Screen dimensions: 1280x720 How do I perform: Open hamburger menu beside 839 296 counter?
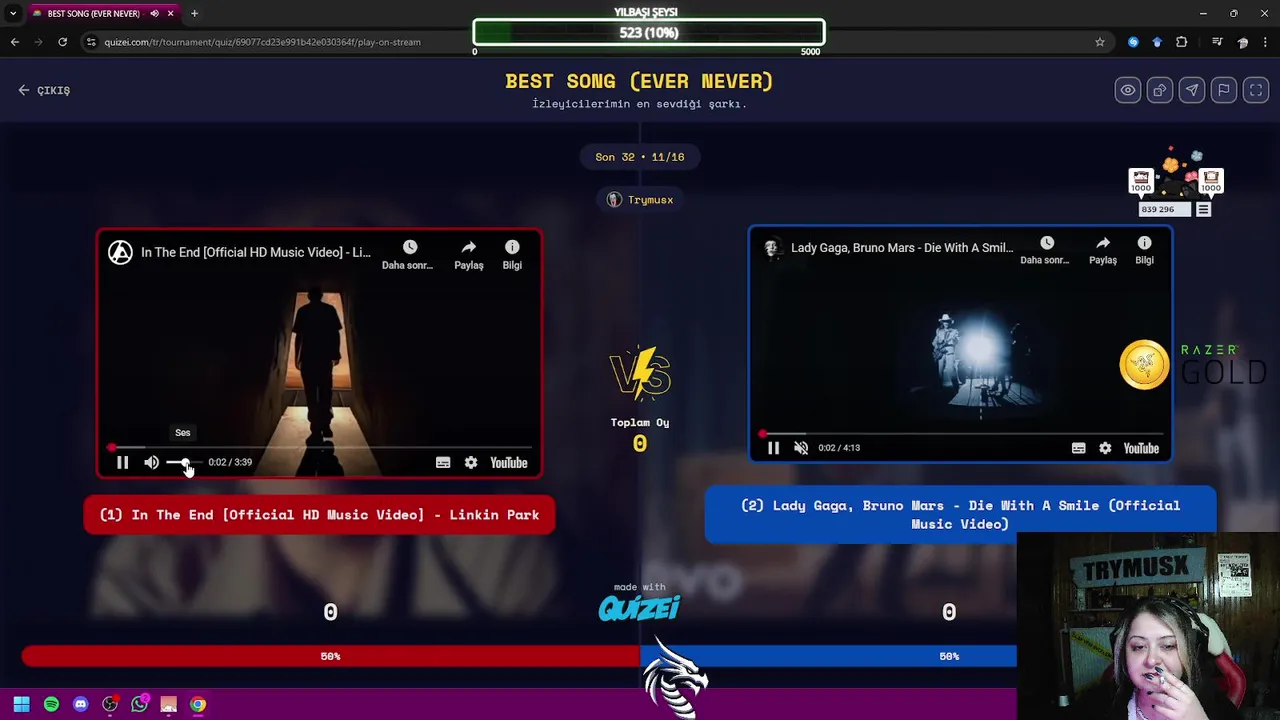click(x=1203, y=209)
